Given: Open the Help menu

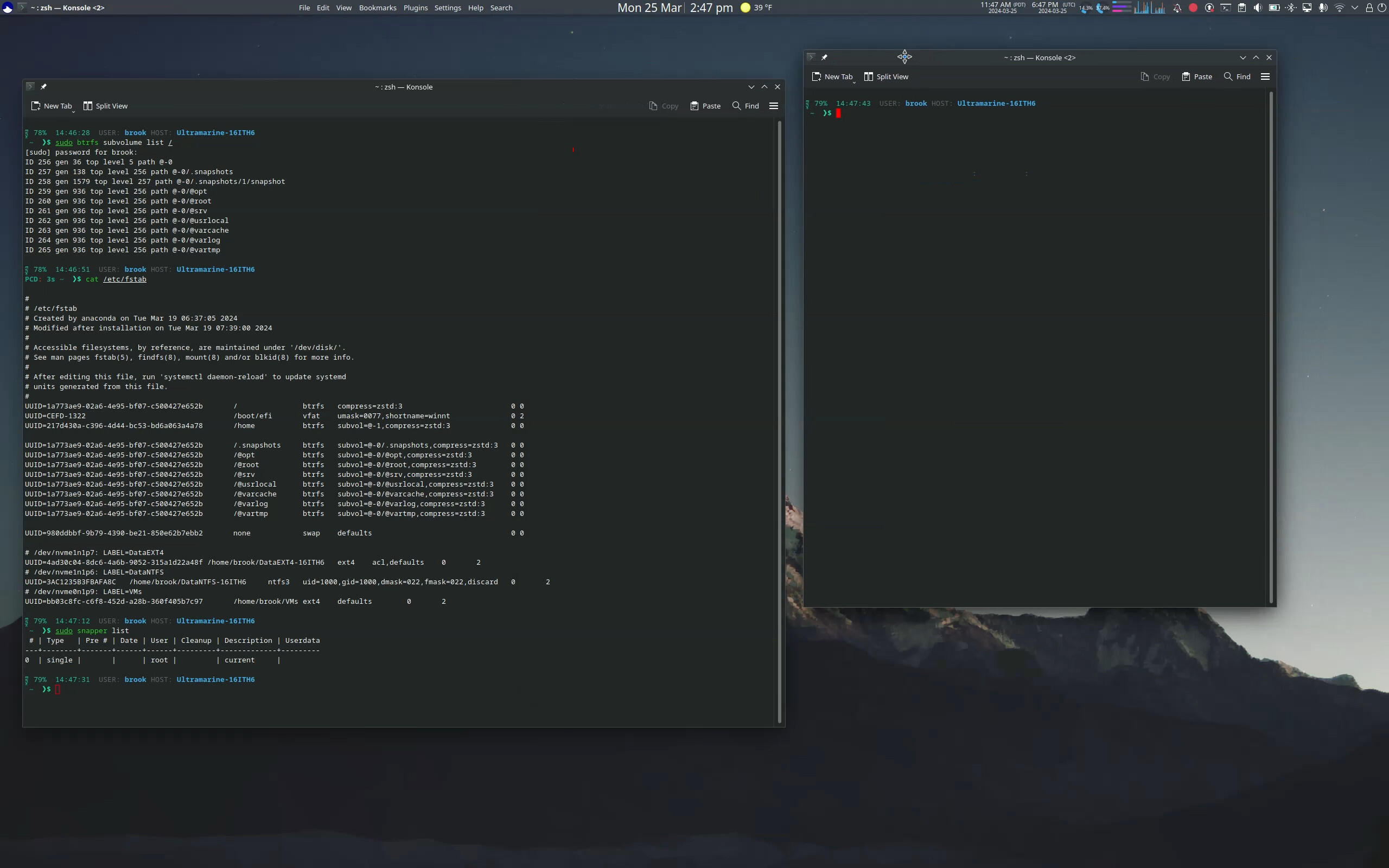Looking at the screenshot, I should point(475,8).
